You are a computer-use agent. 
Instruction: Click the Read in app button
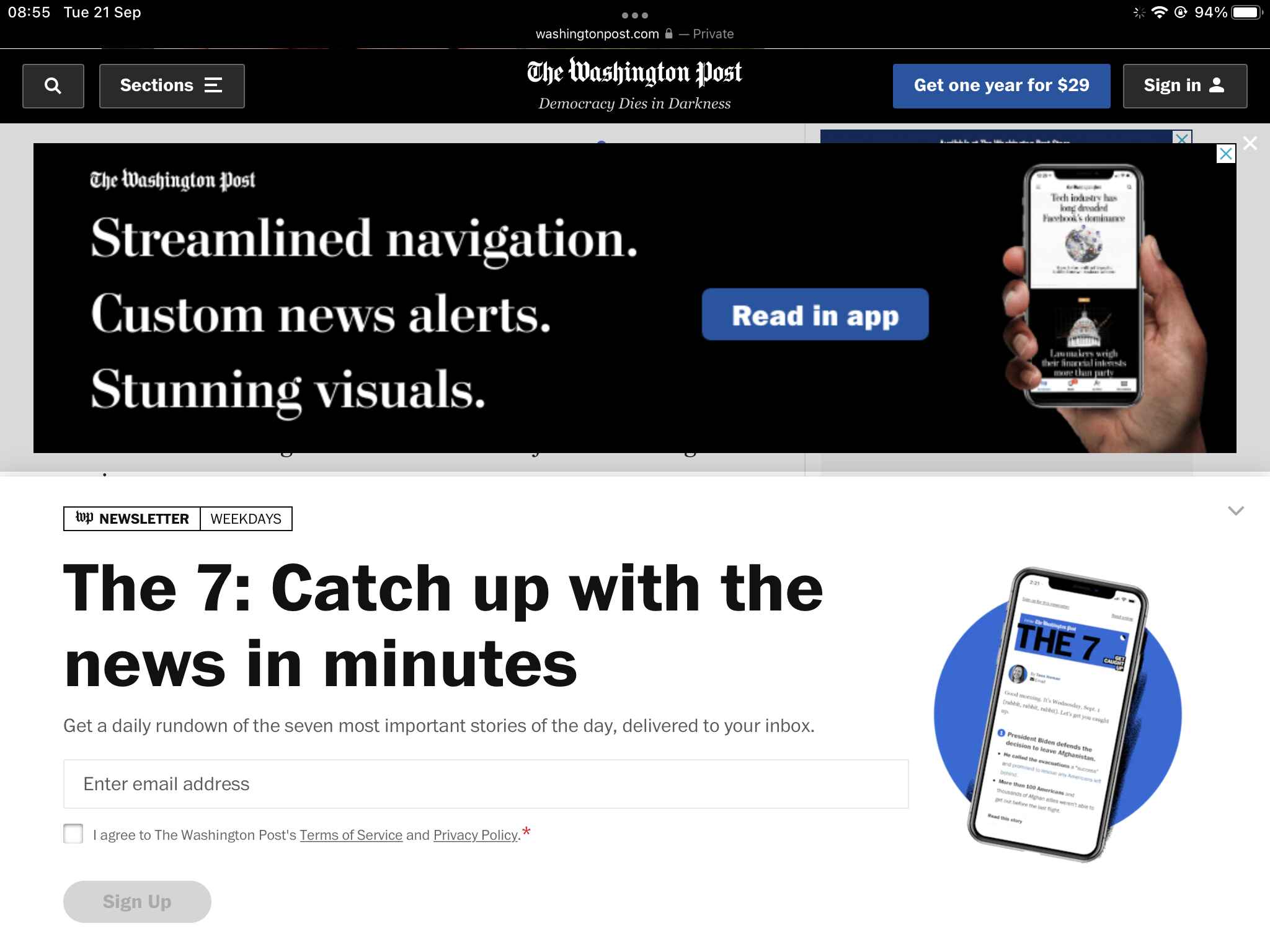click(815, 314)
